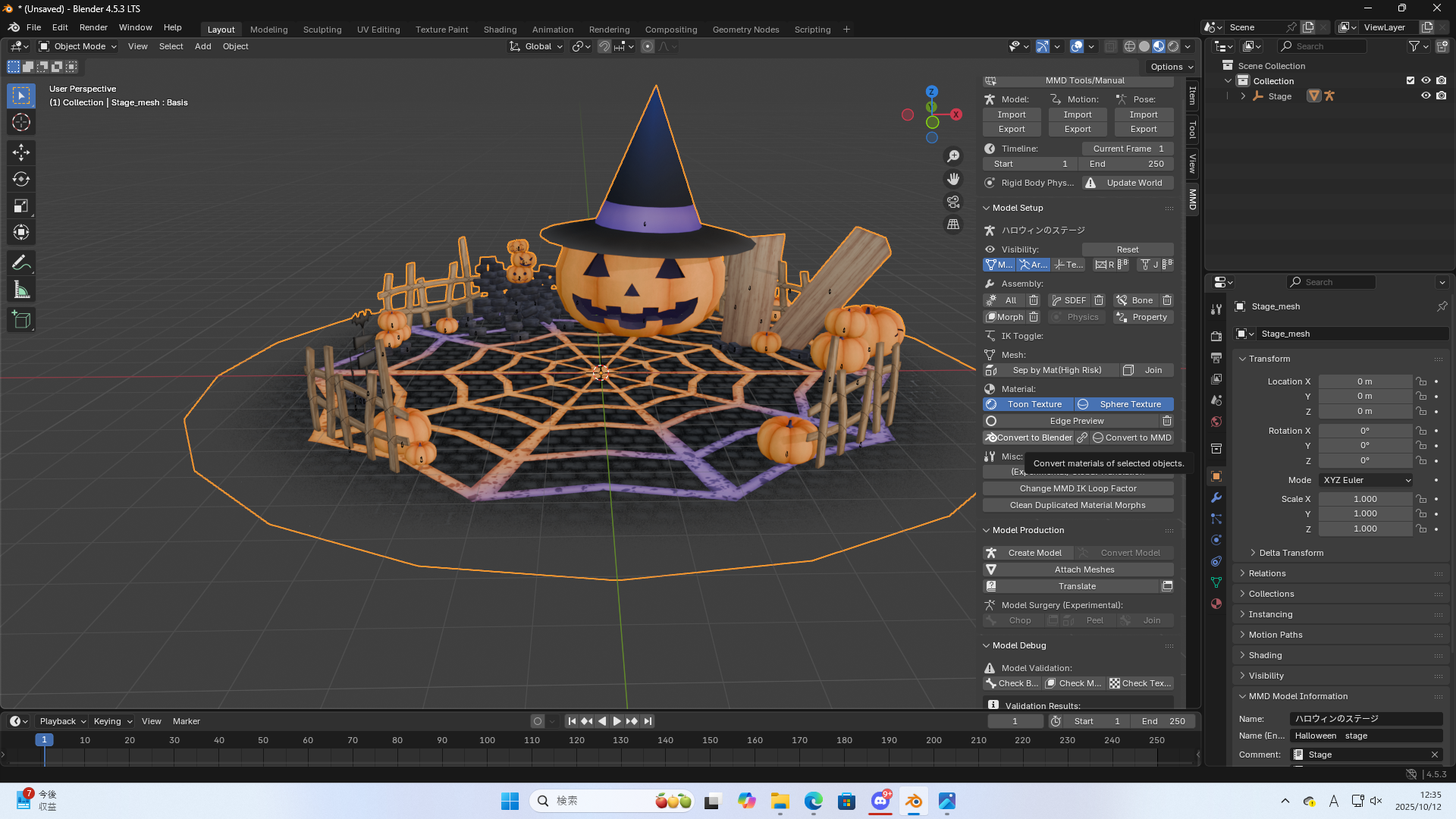Switch to the Shading workspace tab
The height and width of the screenshot is (819, 1456).
500,30
